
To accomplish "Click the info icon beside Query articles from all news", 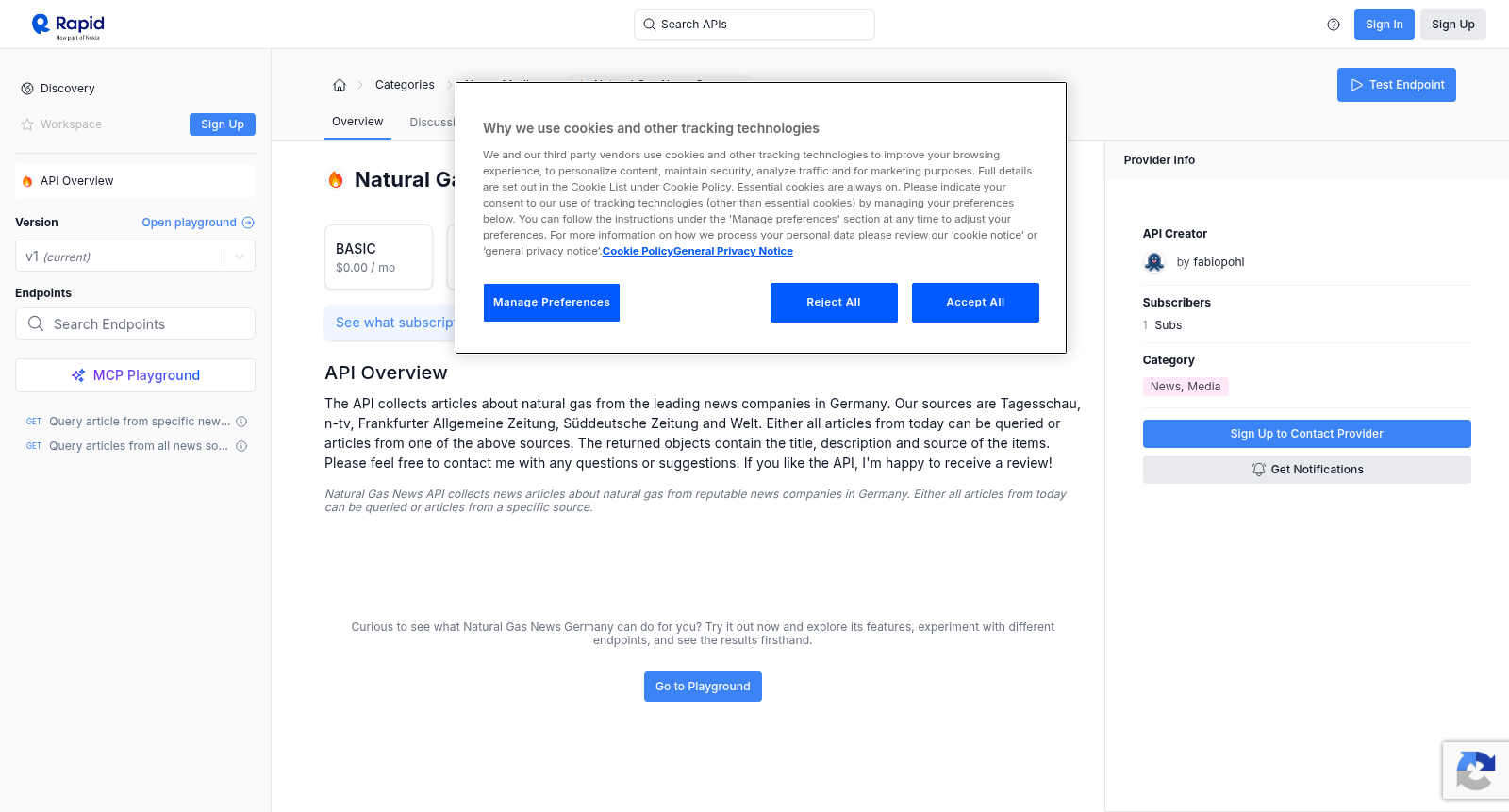I will pos(241,446).
